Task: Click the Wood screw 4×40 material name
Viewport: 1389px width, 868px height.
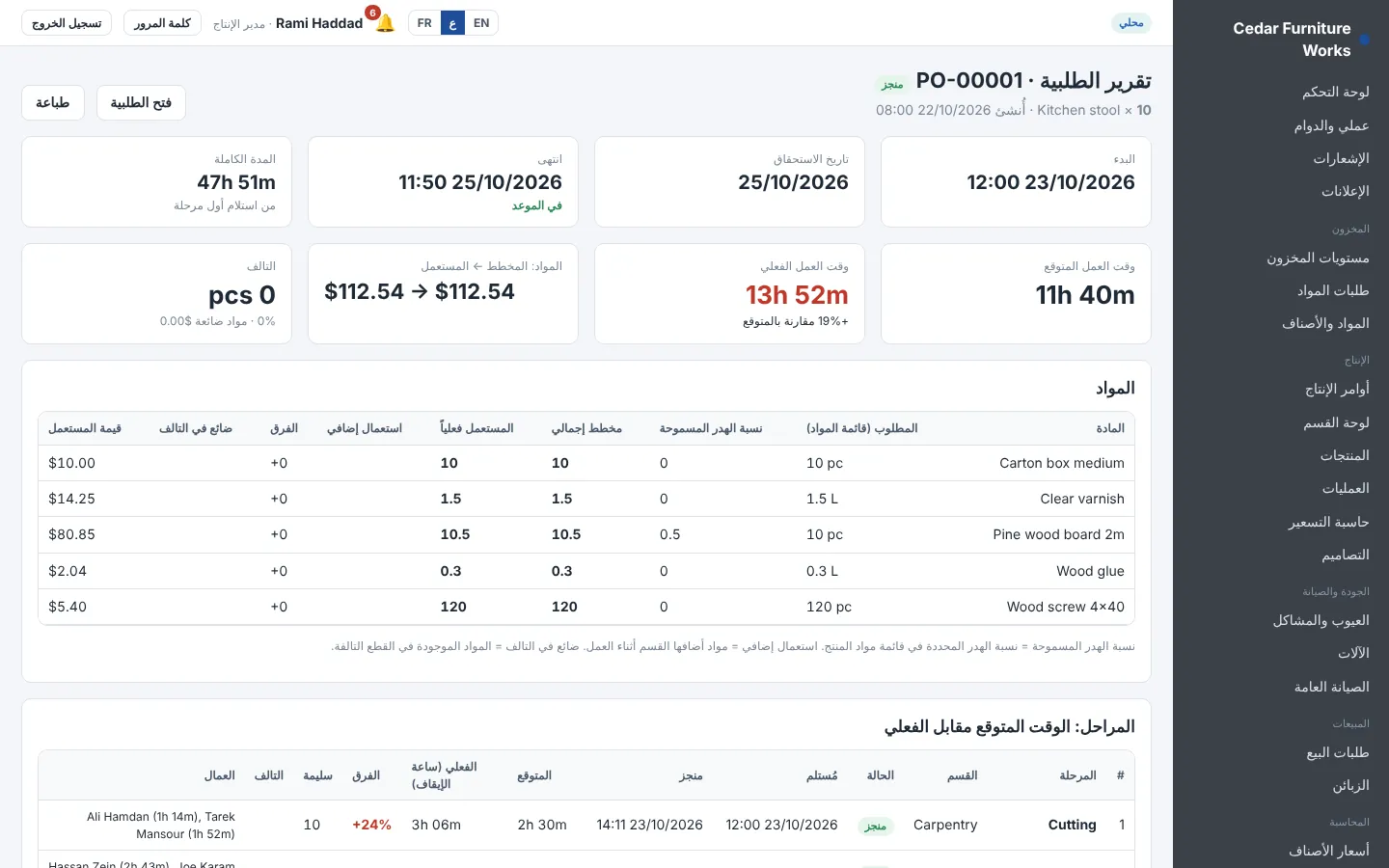Action: point(1066,607)
